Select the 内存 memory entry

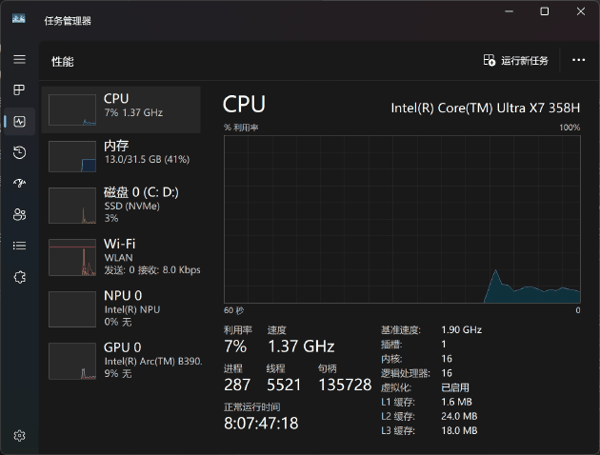[121, 156]
